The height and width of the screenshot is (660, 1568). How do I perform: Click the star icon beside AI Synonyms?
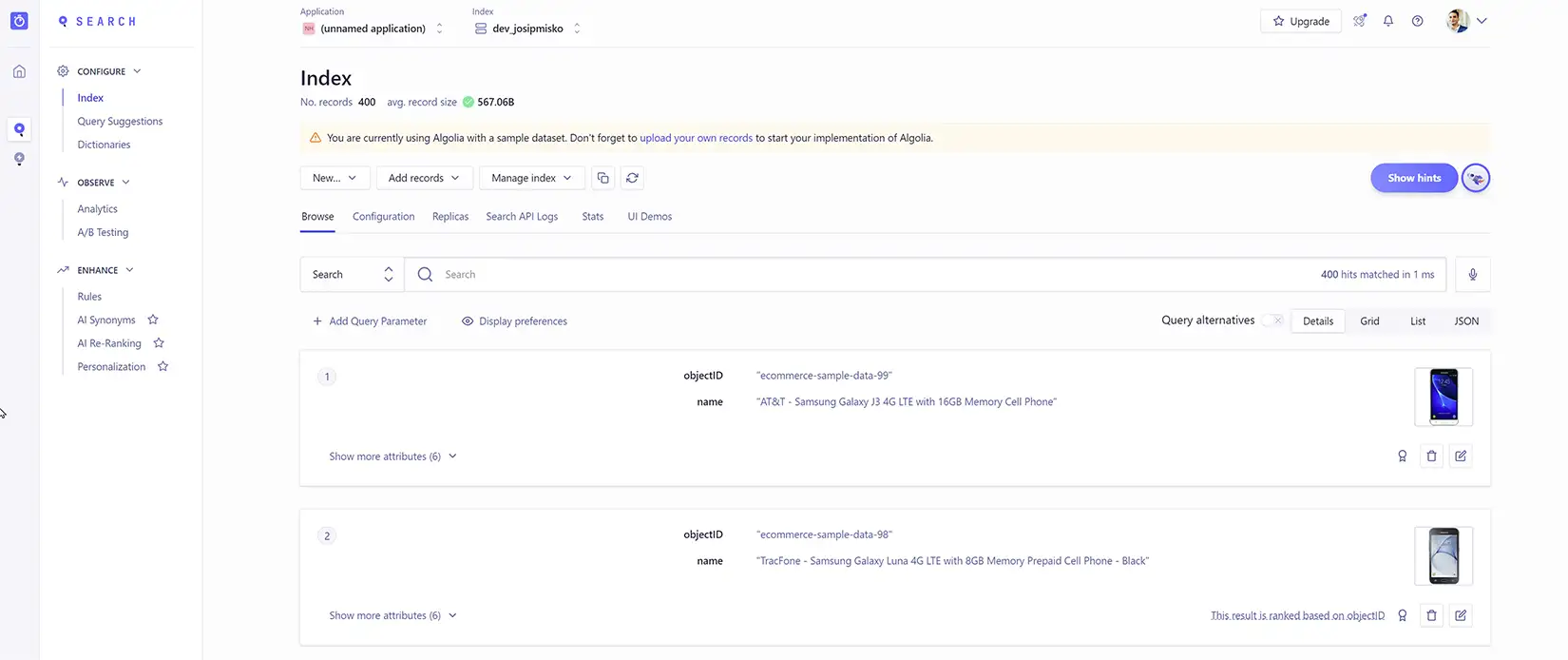tap(153, 320)
